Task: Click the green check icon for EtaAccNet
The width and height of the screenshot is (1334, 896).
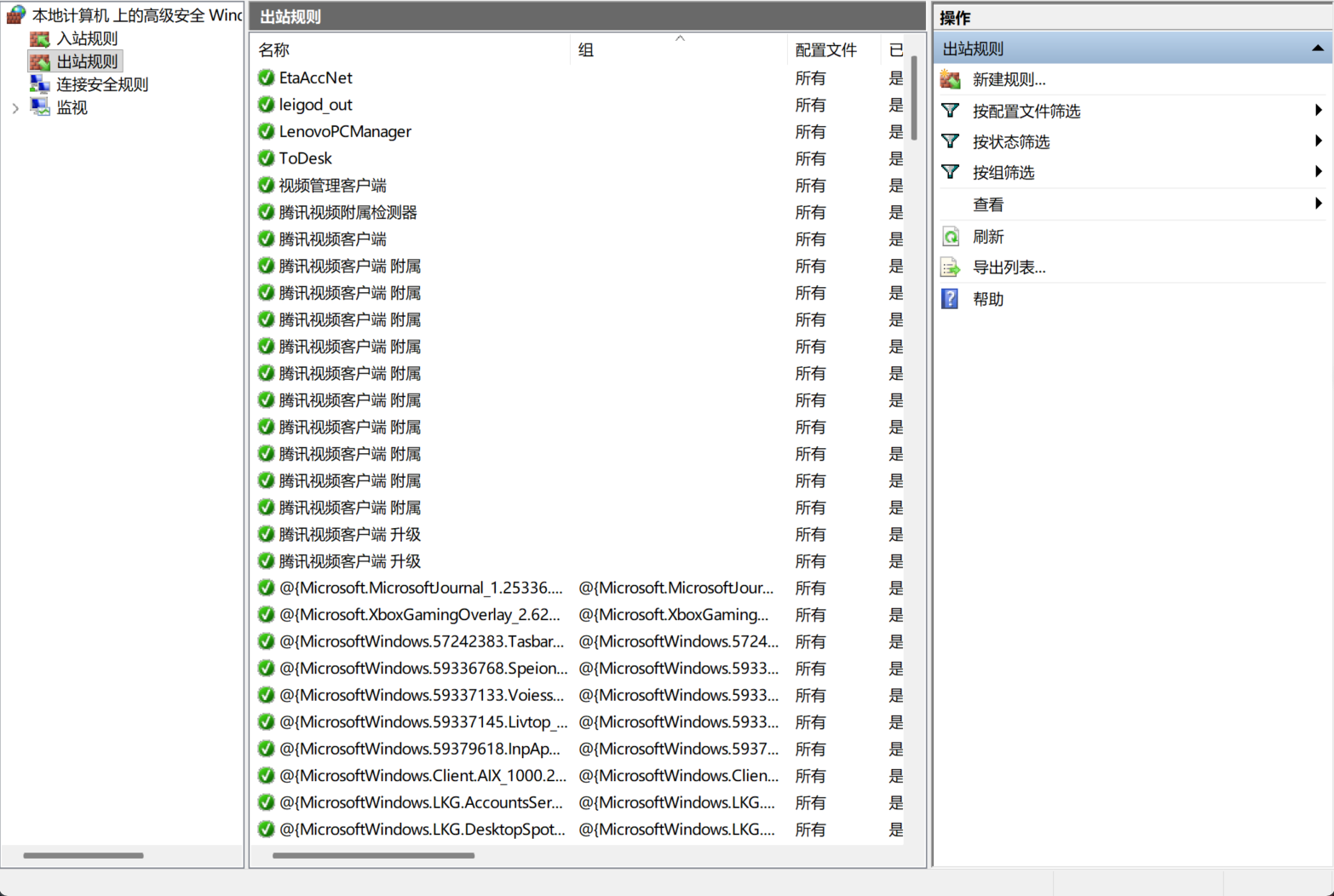Action: tap(266, 78)
